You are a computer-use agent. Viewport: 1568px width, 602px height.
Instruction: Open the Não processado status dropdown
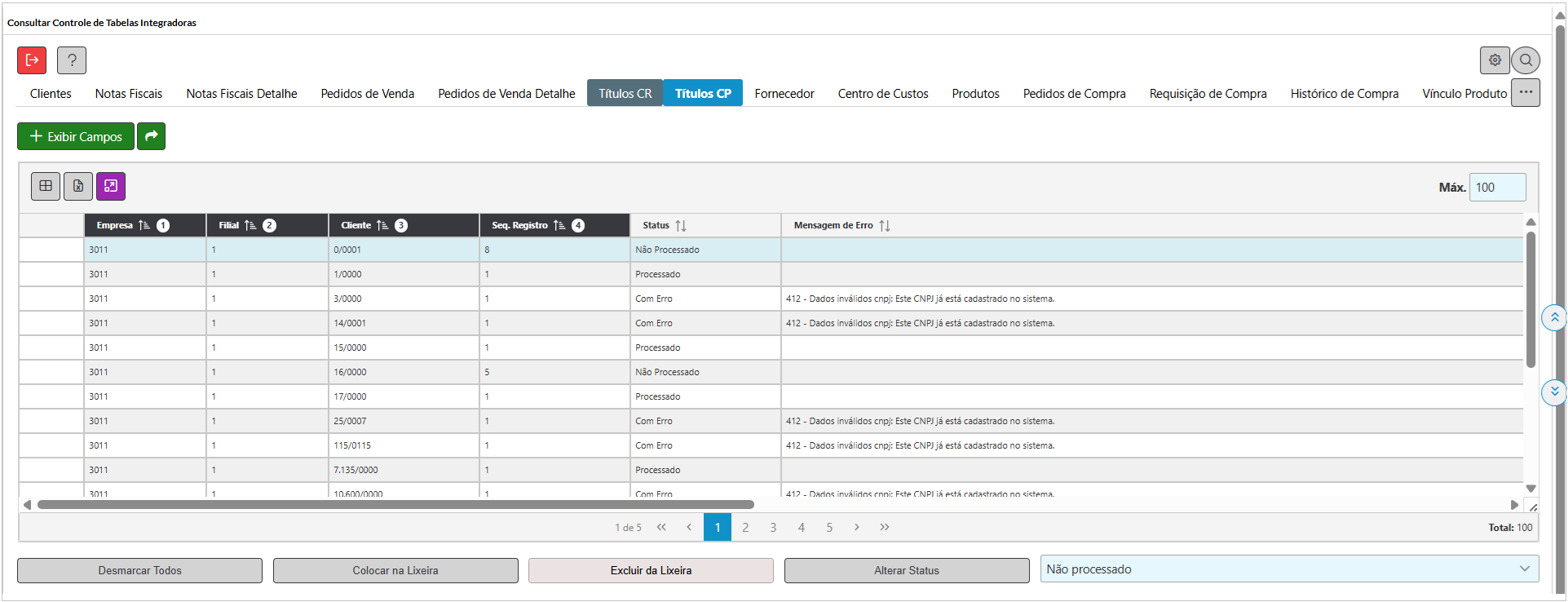point(1289,569)
